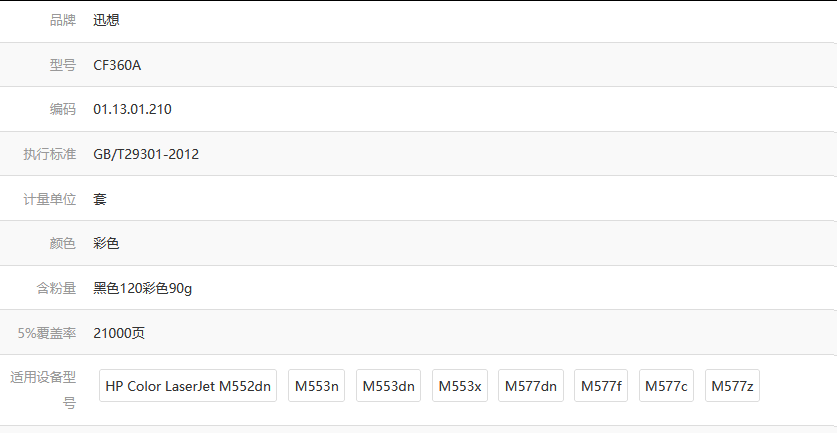837x433 pixels.
Task: Select the M577dn device model tag
Action: (531, 385)
